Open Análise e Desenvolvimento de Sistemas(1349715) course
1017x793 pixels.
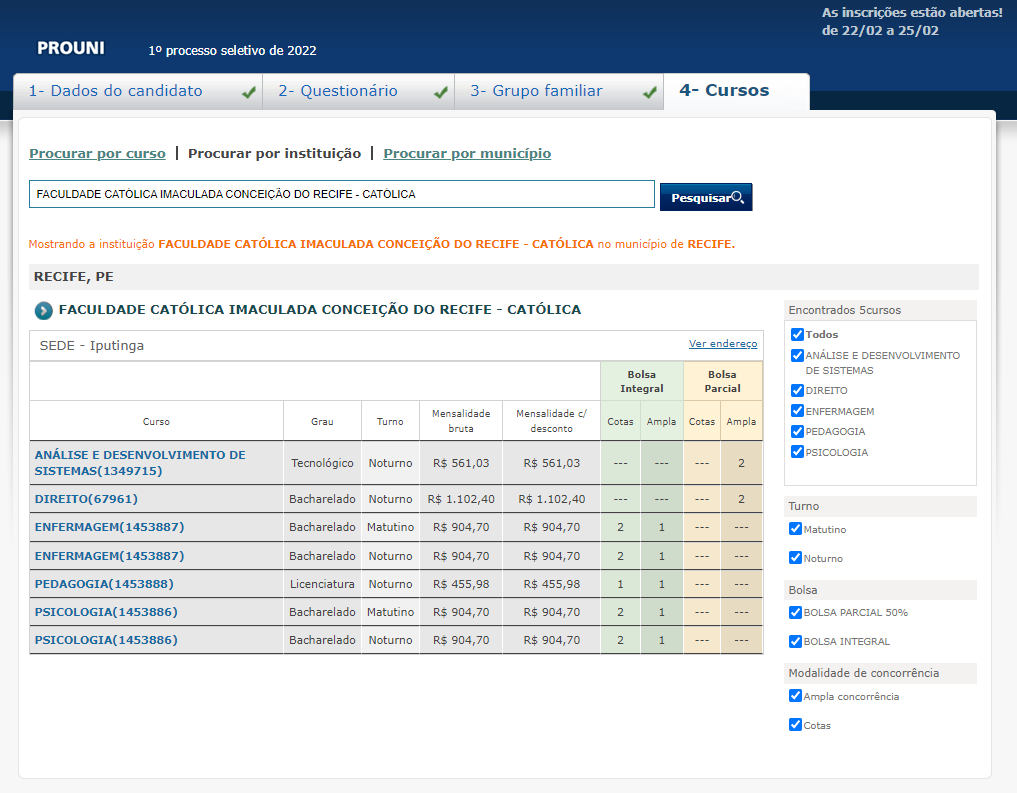pyautogui.click(x=140, y=463)
